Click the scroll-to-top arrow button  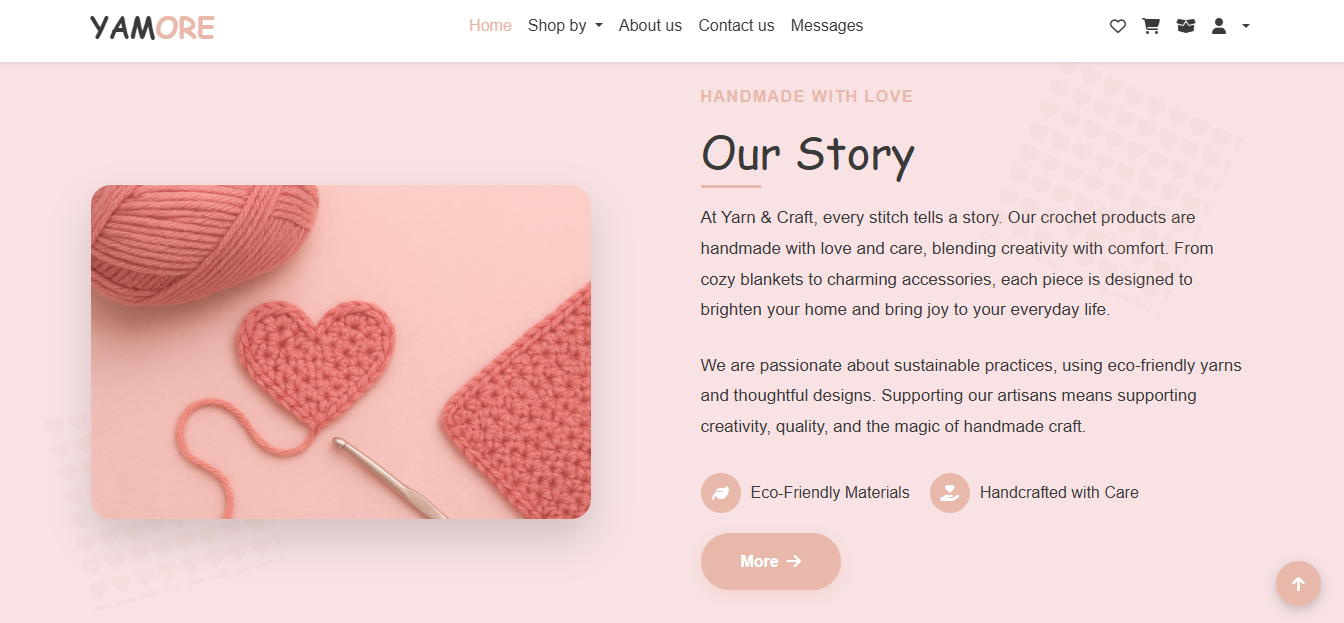[x=1298, y=584]
